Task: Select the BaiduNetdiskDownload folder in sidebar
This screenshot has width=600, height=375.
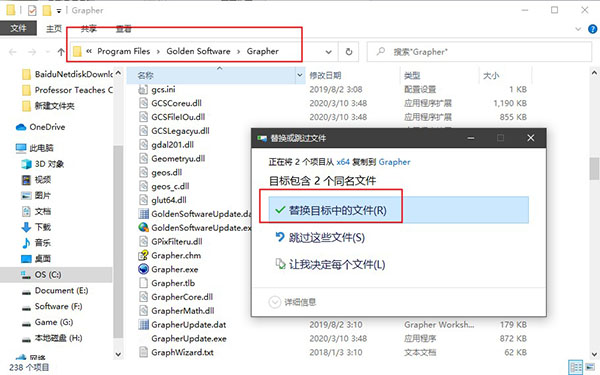Action: (68, 74)
